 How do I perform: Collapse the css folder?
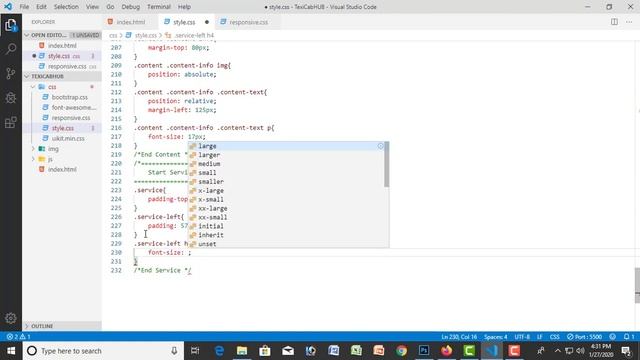point(33,87)
